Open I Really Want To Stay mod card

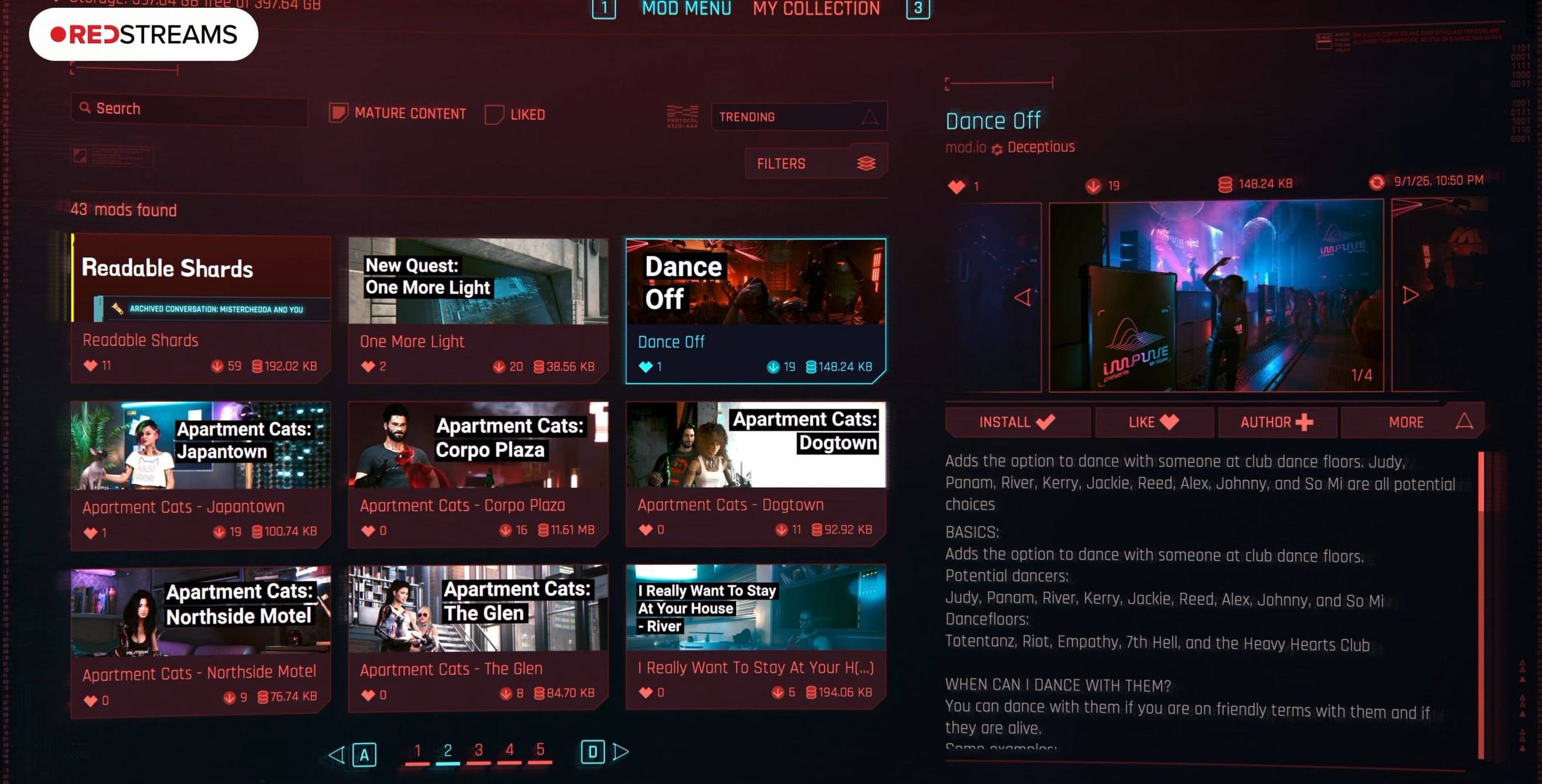pos(755,636)
